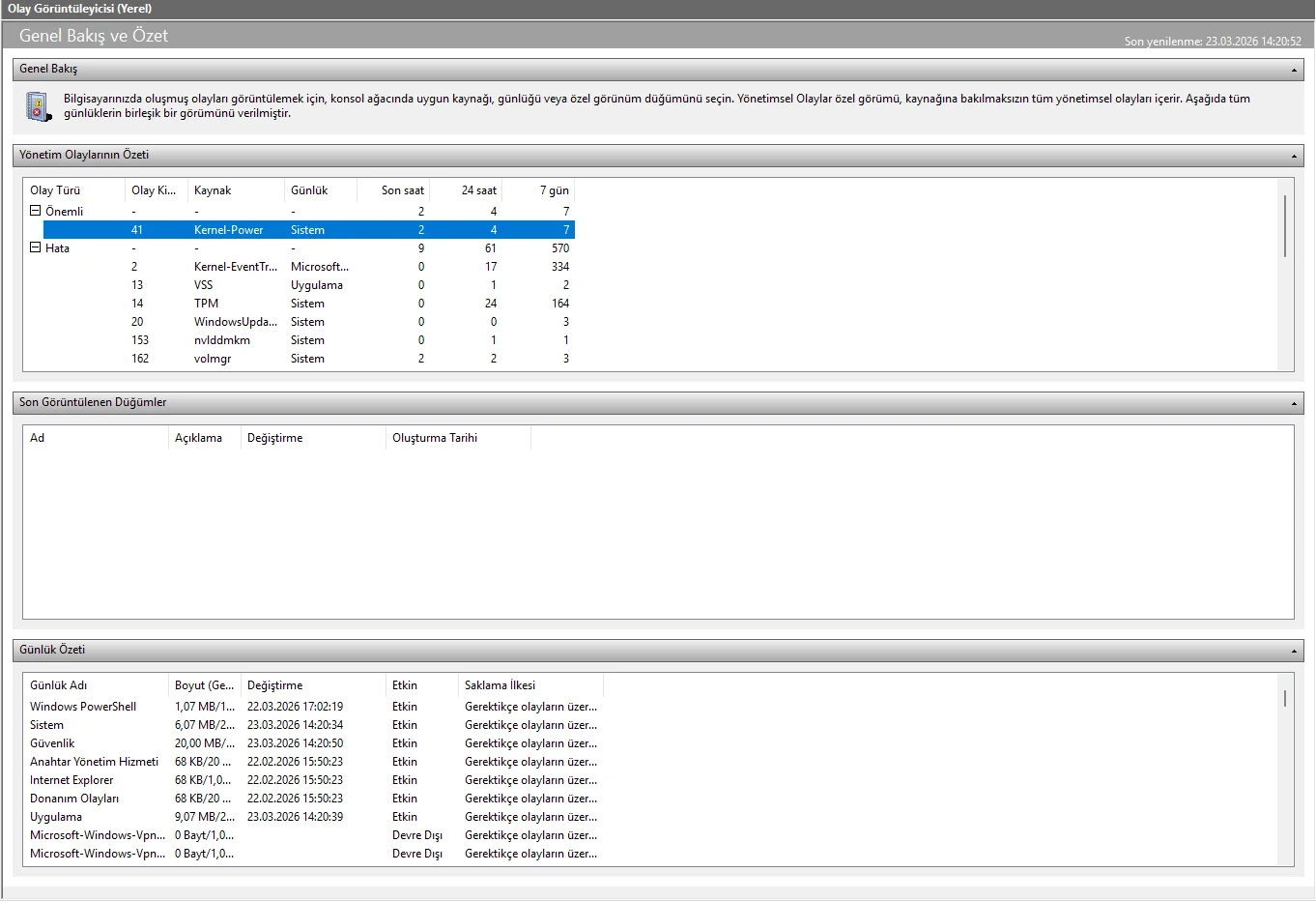Screen dimensions: 1316x901
Task: Click the Oluşturma Tarihi column header
Action: click(458, 438)
